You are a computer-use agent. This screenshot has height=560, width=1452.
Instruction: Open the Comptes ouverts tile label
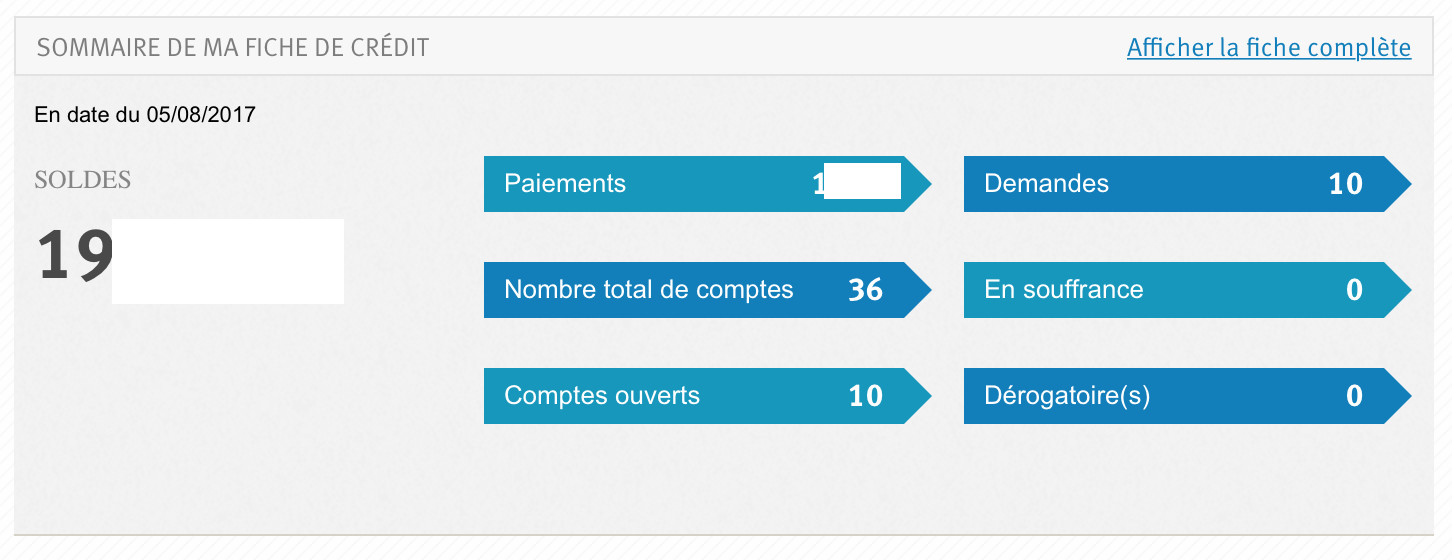click(x=602, y=395)
